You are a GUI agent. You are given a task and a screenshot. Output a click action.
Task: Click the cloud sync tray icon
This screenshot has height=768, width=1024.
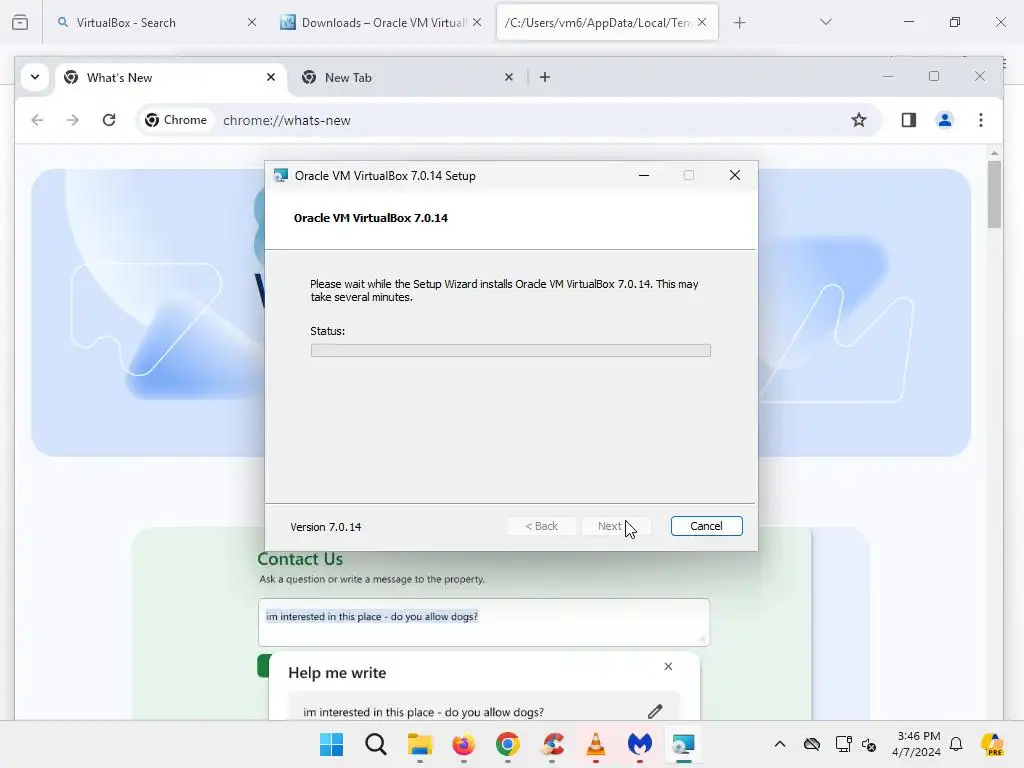(812, 744)
